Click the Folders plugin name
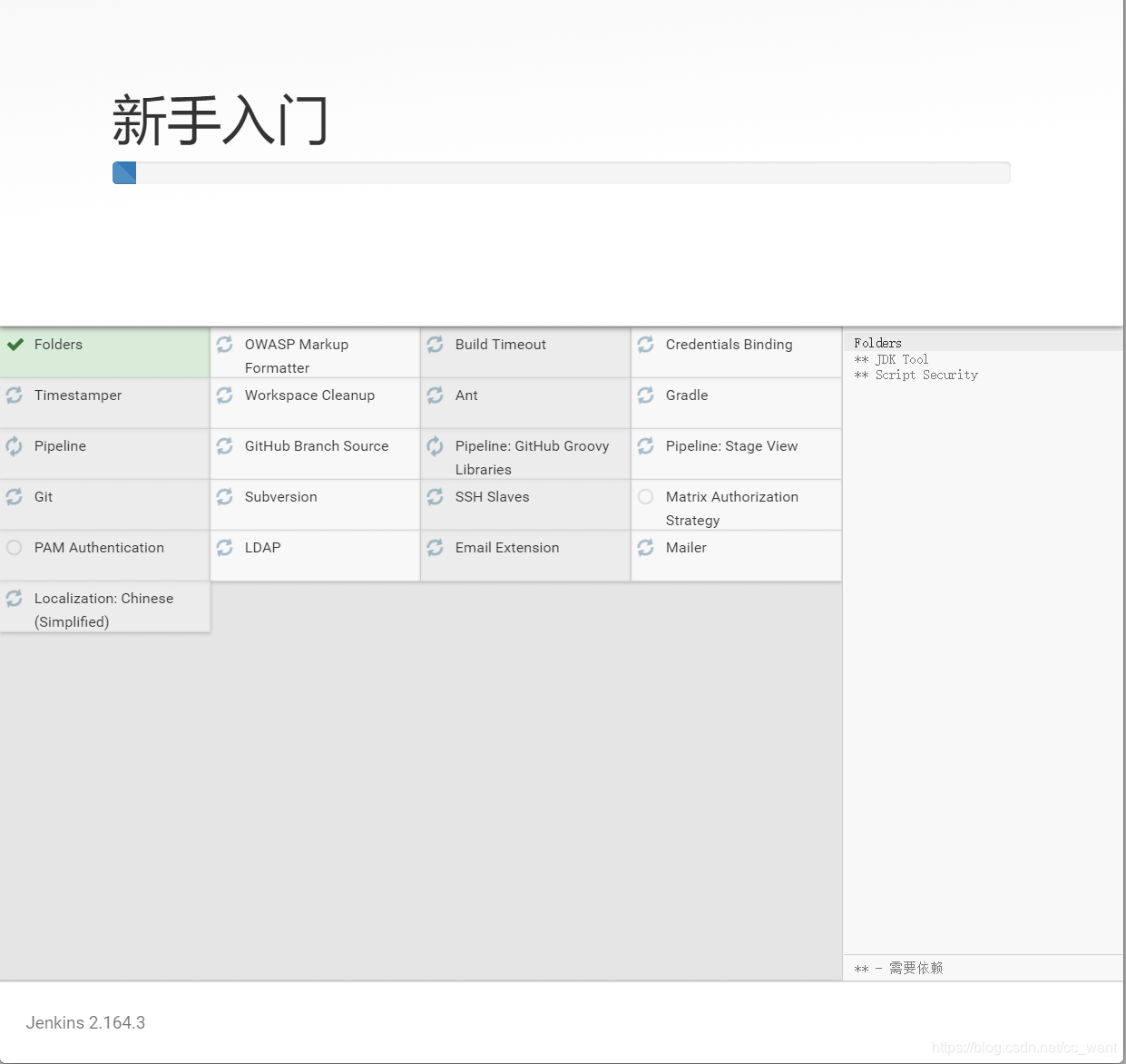The image size is (1126, 1064). (x=58, y=345)
